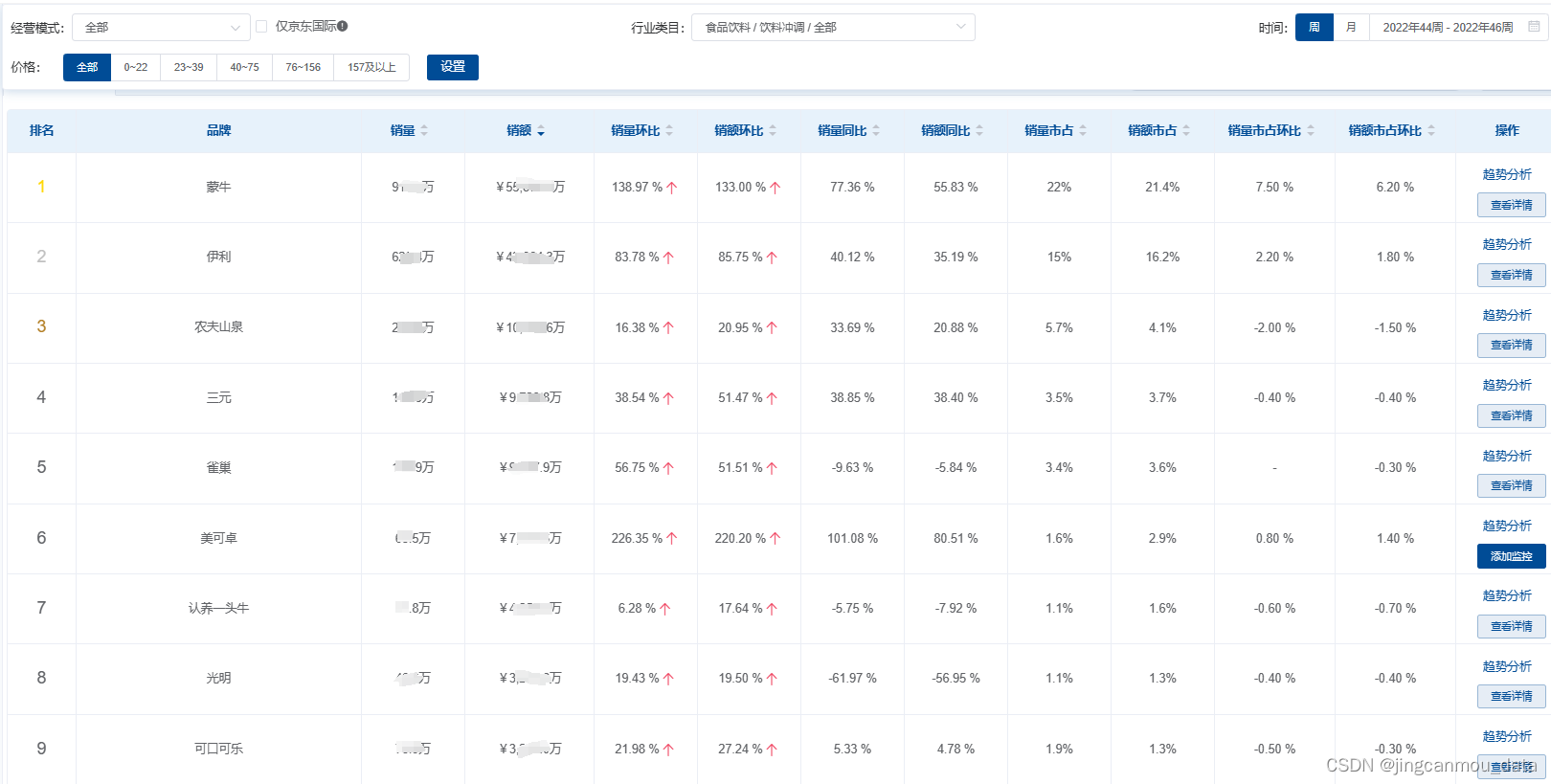Sort by 销额市占 column arrows
Viewport: 1551px width, 784px height.
1186,130
